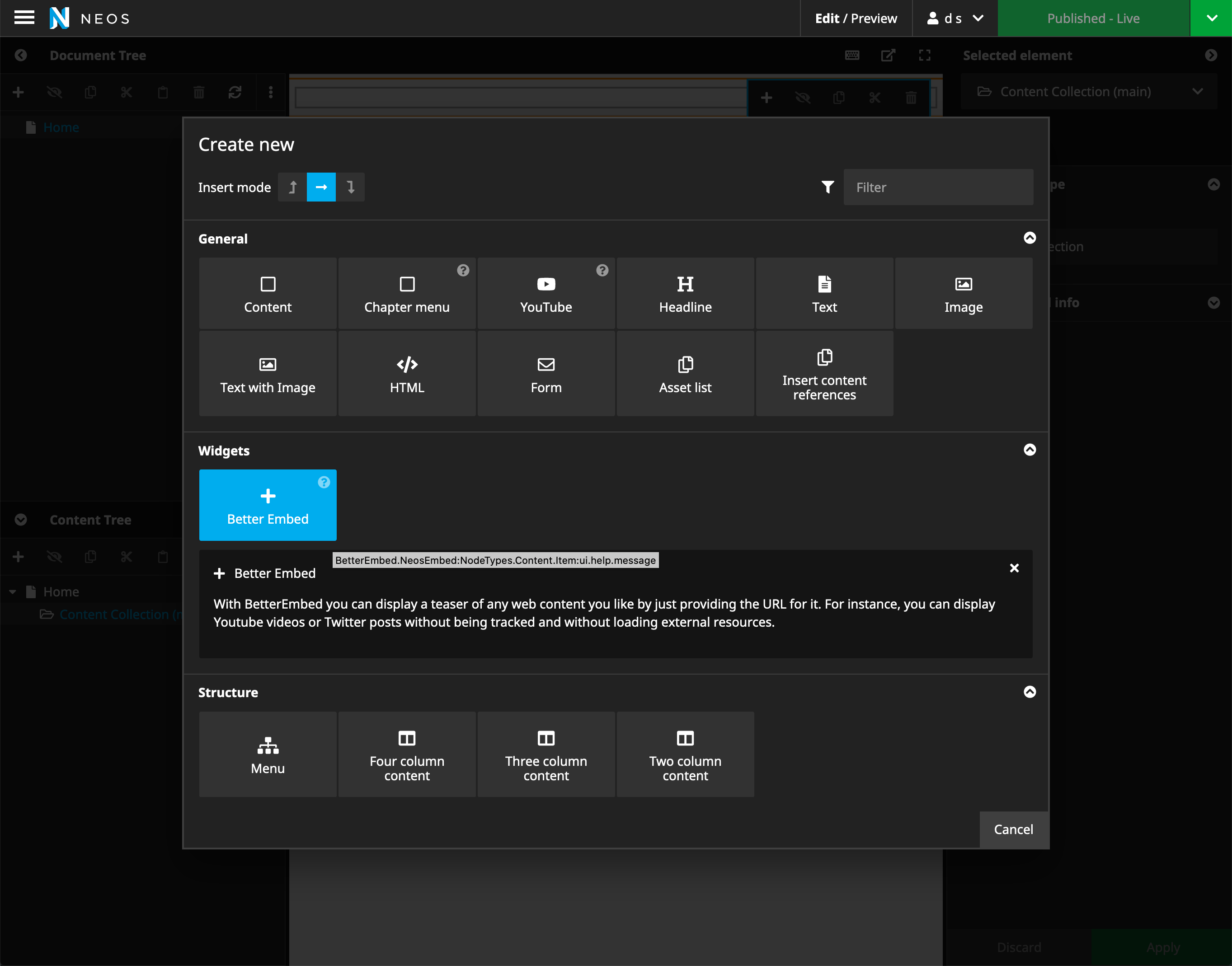Open the Neos main hamburger menu
Image resolution: width=1232 pixels, height=966 pixels.
coord(24,18)
